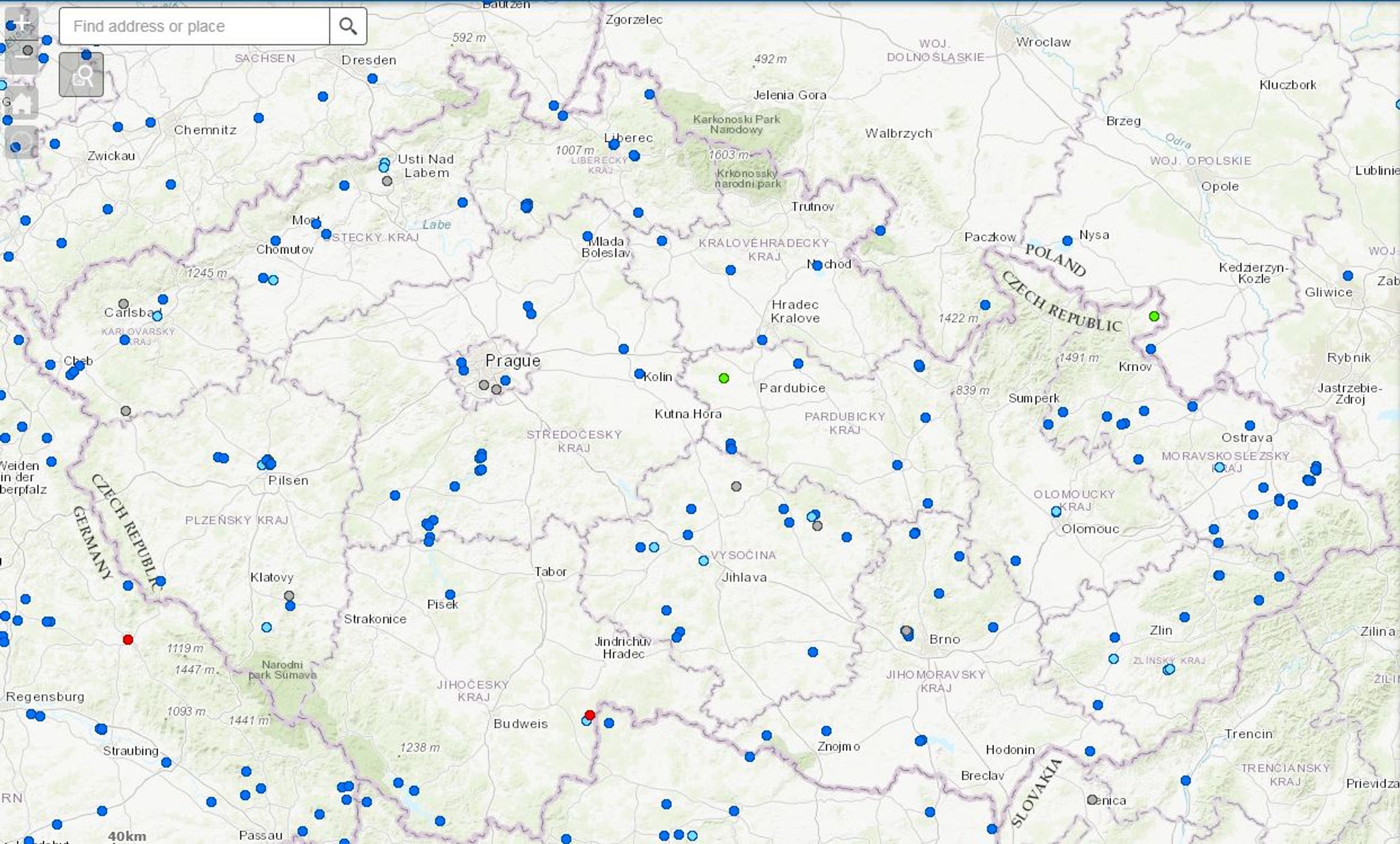
Task: Select the green marker north of Krnov
Action: click(1154, 316)
